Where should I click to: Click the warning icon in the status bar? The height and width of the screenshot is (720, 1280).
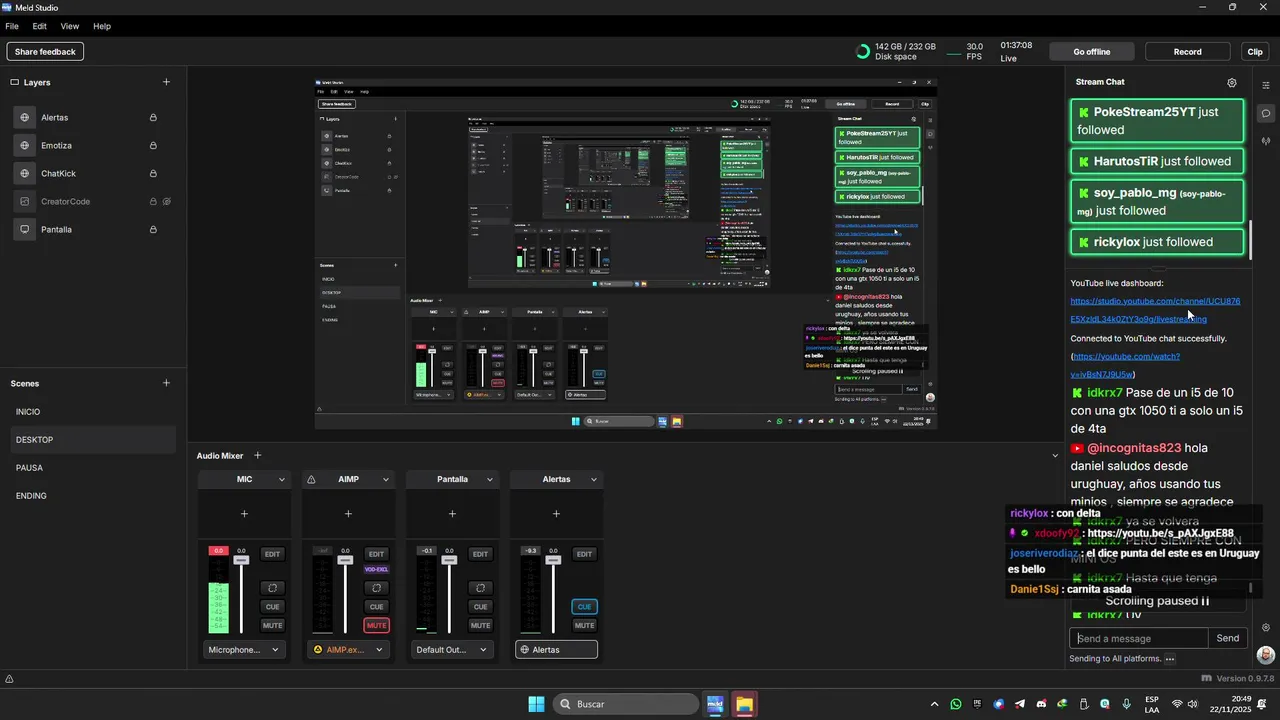point(9,679)
